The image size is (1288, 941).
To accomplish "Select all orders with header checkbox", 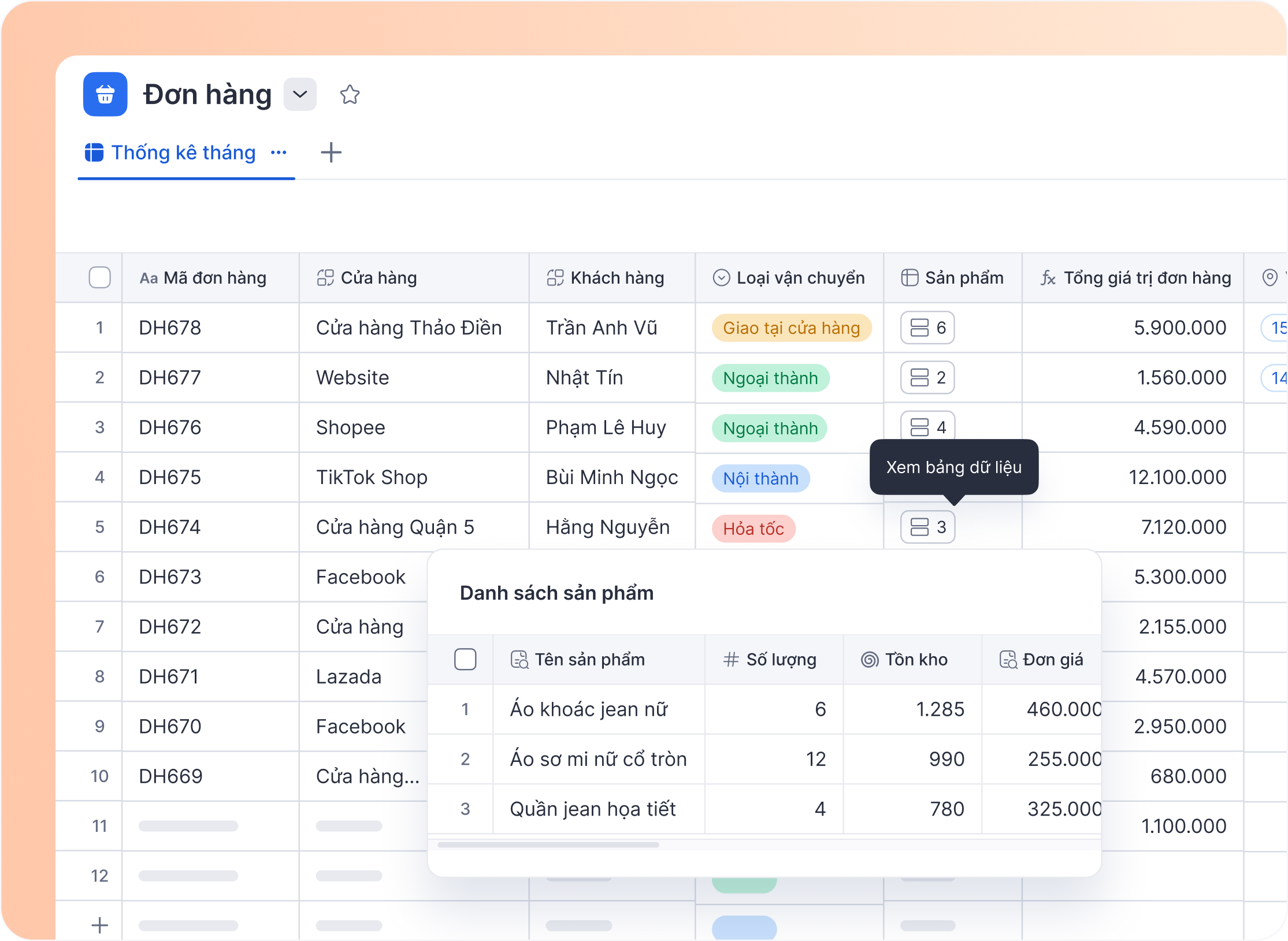I will coord(99,278).
